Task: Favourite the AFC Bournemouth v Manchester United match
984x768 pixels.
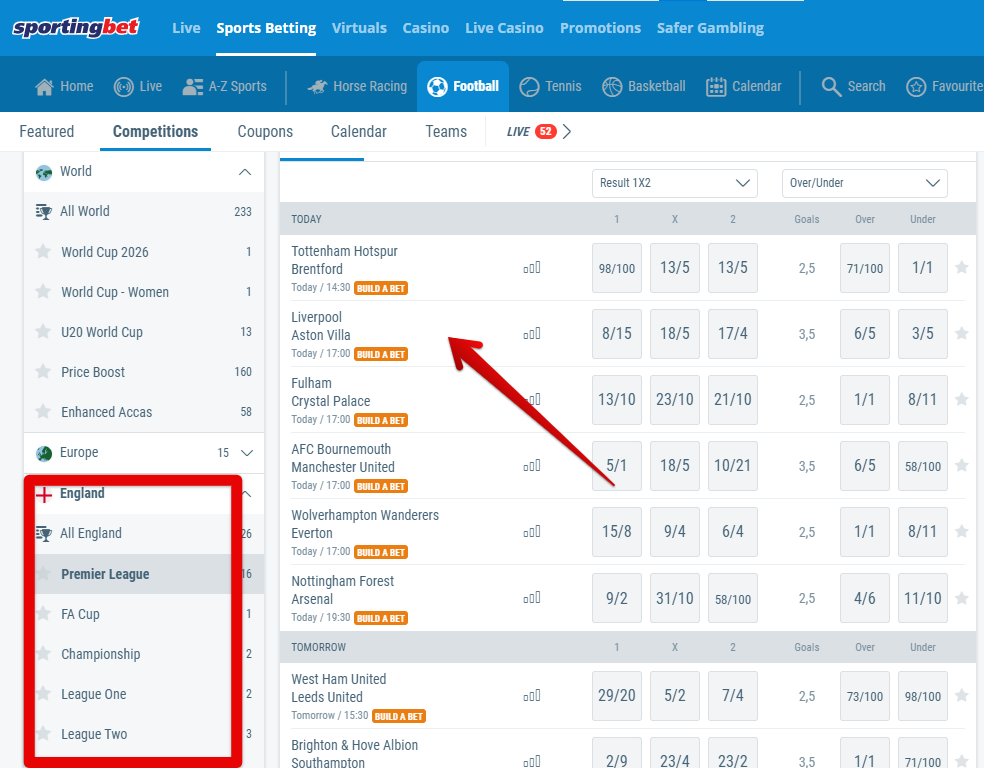Action: pos(961,466)
